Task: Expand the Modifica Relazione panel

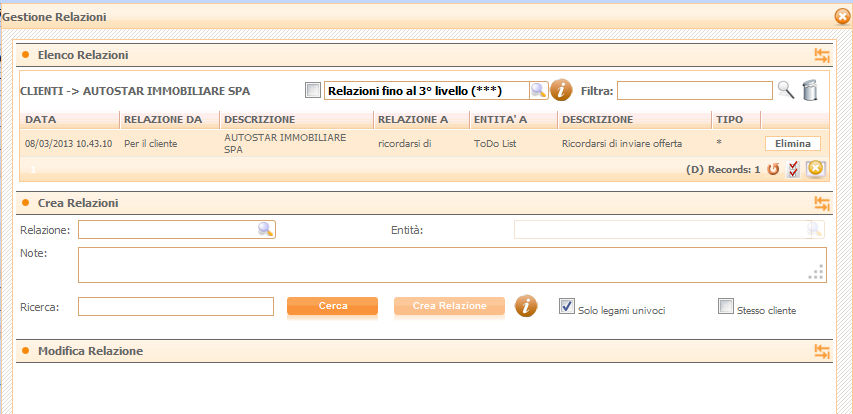Action: tap(822, 352)
